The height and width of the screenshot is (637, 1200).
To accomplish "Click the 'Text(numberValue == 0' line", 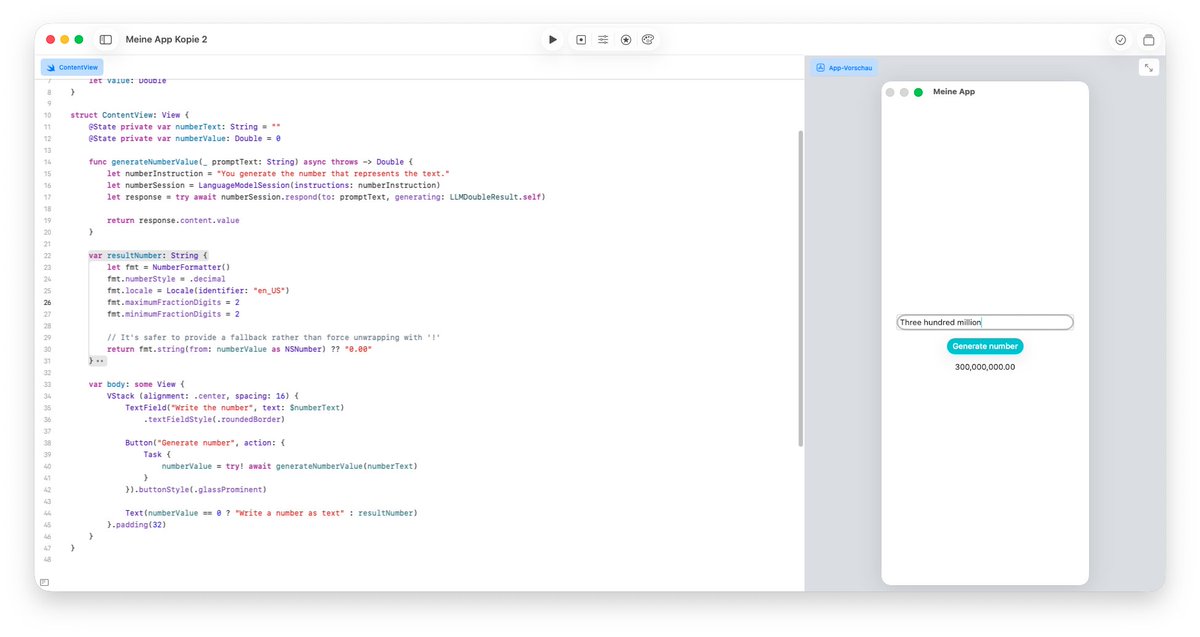I will (271, 512).
